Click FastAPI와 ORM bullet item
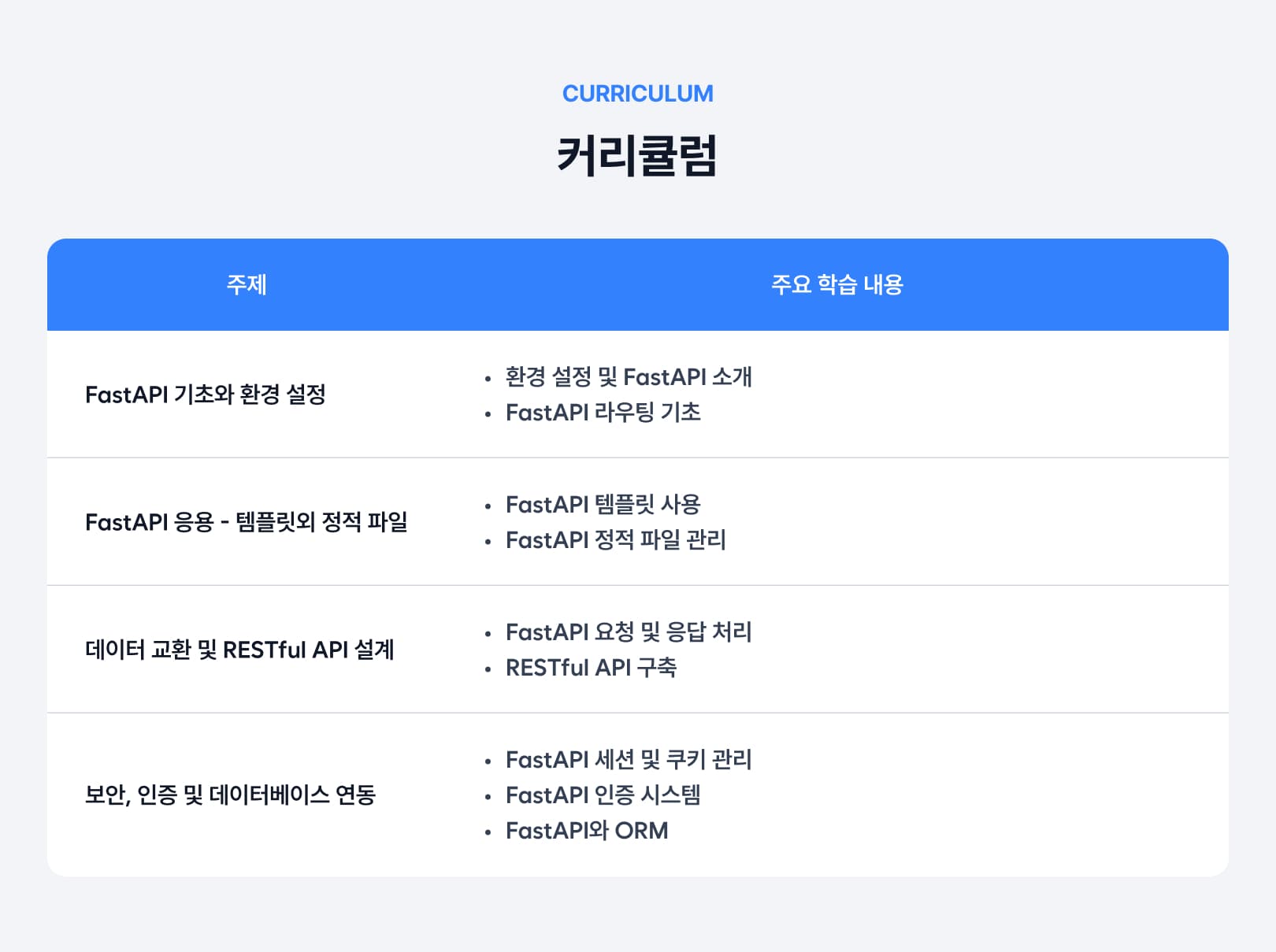The image size is (1276, 952). tap(587, 831)
